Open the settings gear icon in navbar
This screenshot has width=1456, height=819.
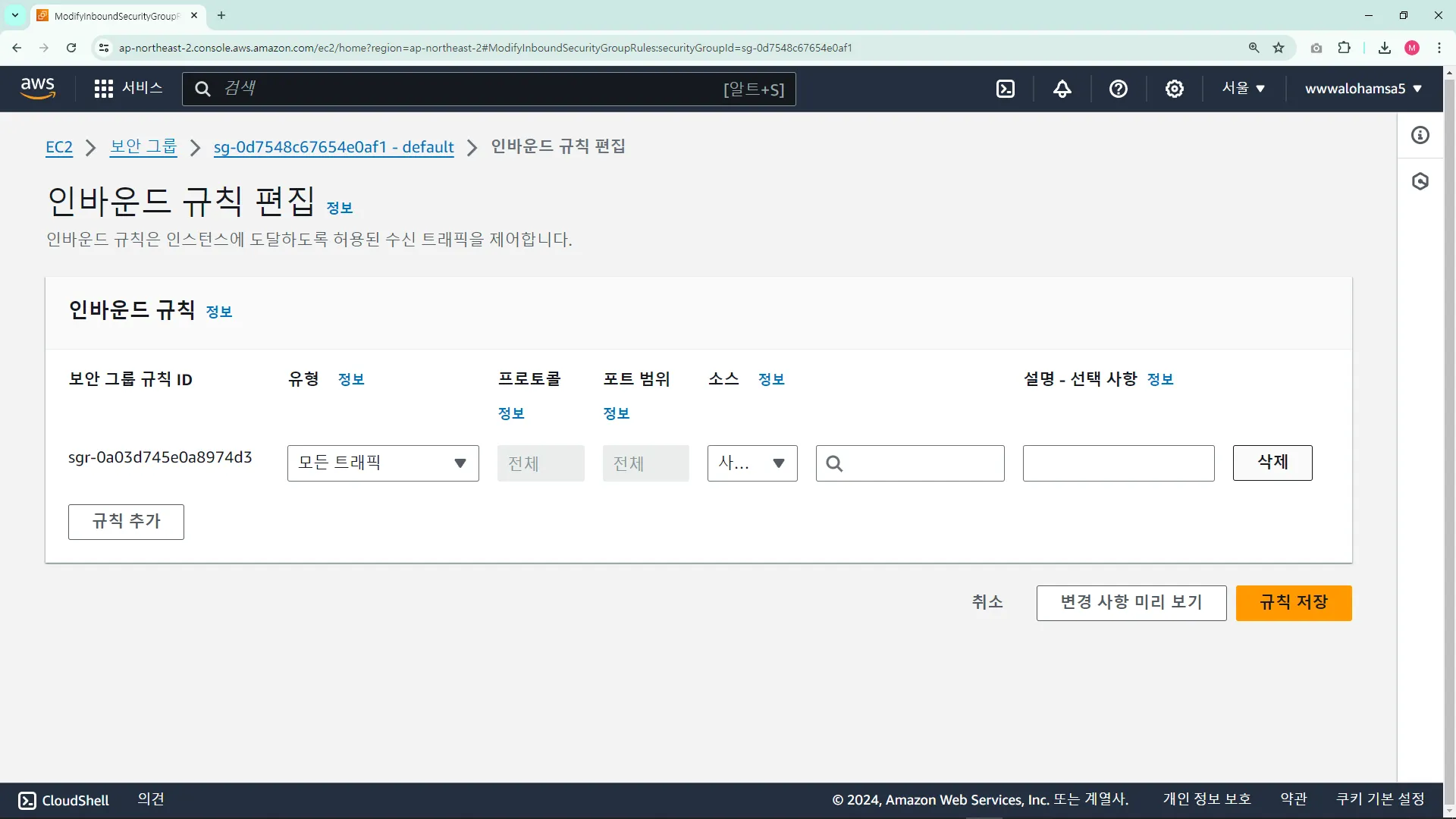pos(1174,89)
